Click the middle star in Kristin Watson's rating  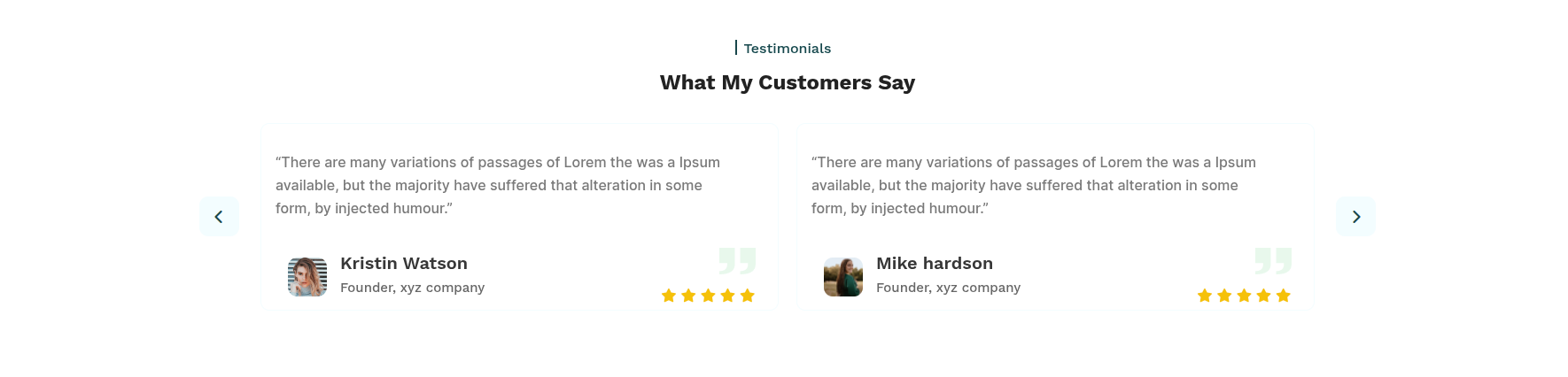coord(708,296)
